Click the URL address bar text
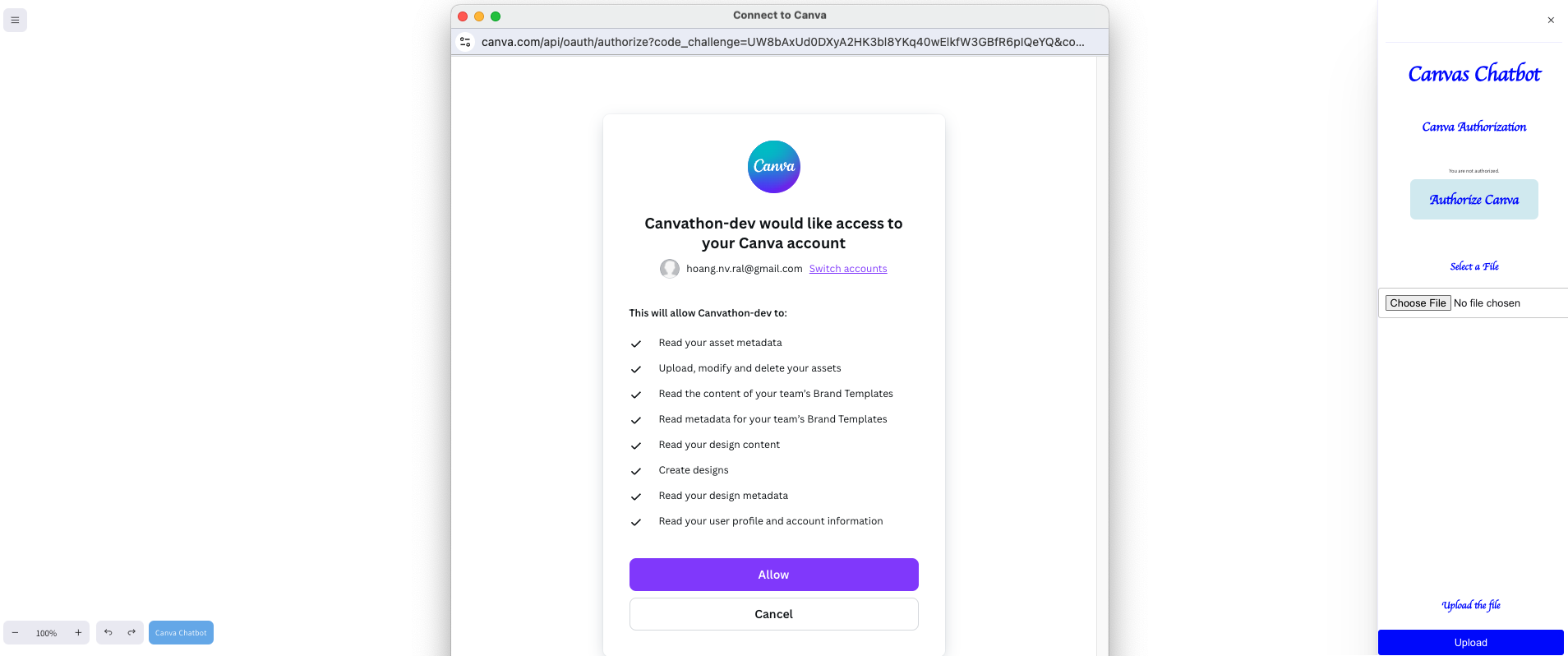The image size is (1568, 656). [x=782, y=42]
